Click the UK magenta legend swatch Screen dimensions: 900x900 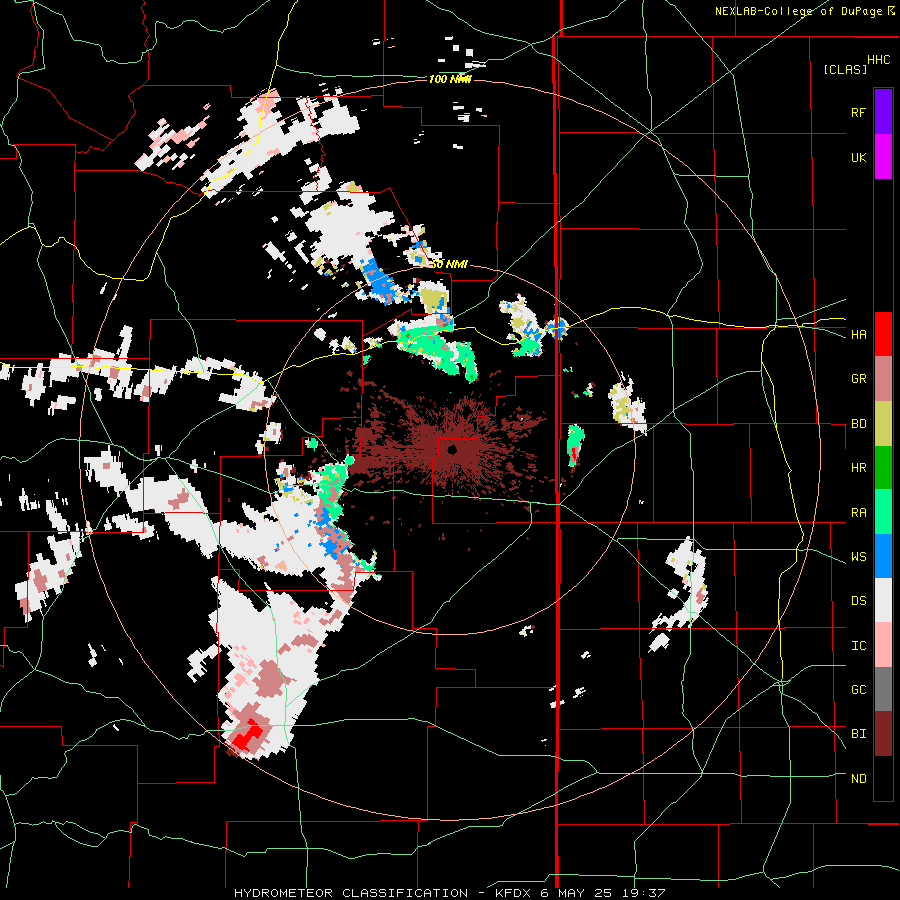[883, 157]
